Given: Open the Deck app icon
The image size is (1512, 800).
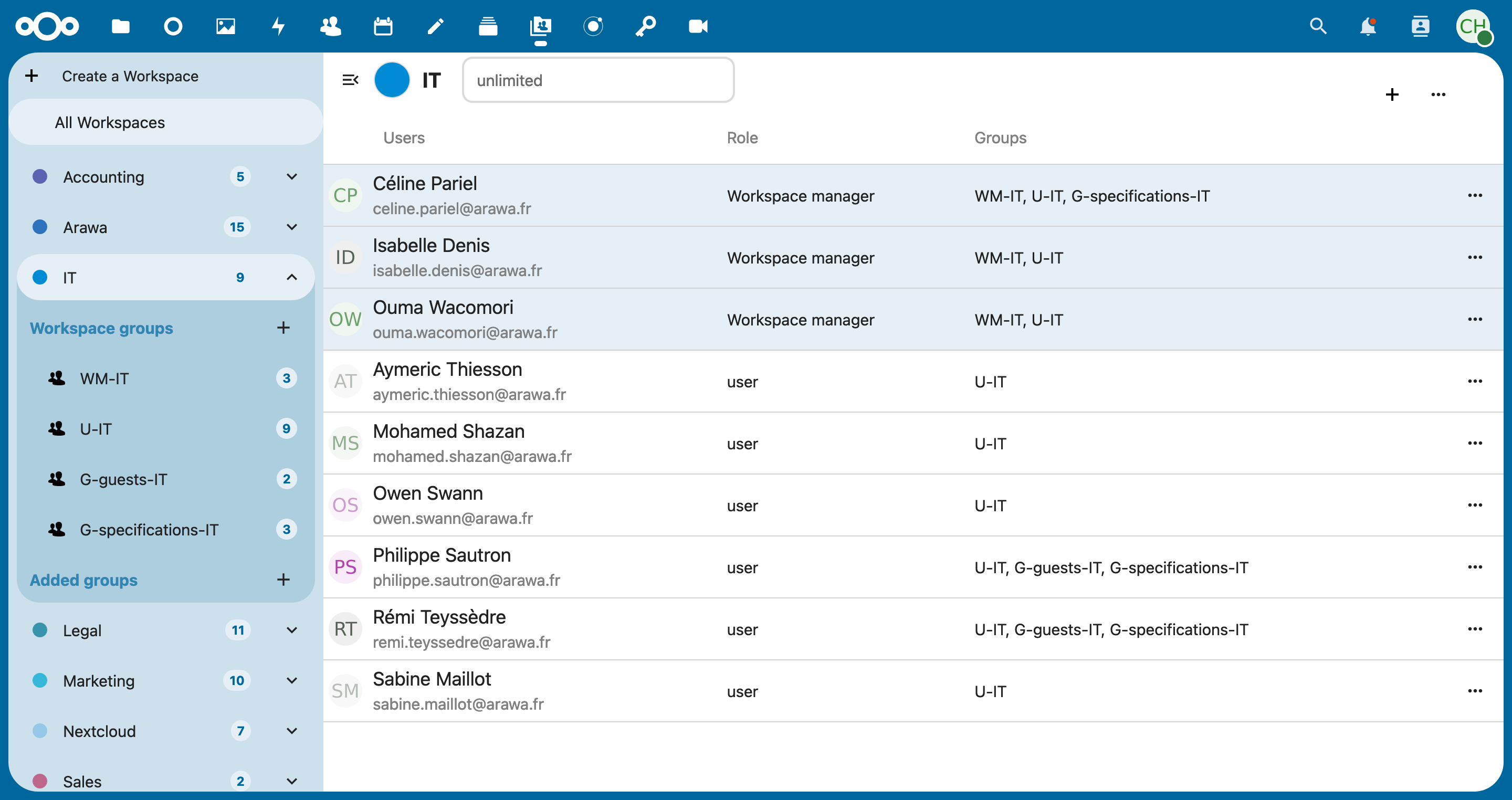Looking at the screenshot, I should pos(488,26).
